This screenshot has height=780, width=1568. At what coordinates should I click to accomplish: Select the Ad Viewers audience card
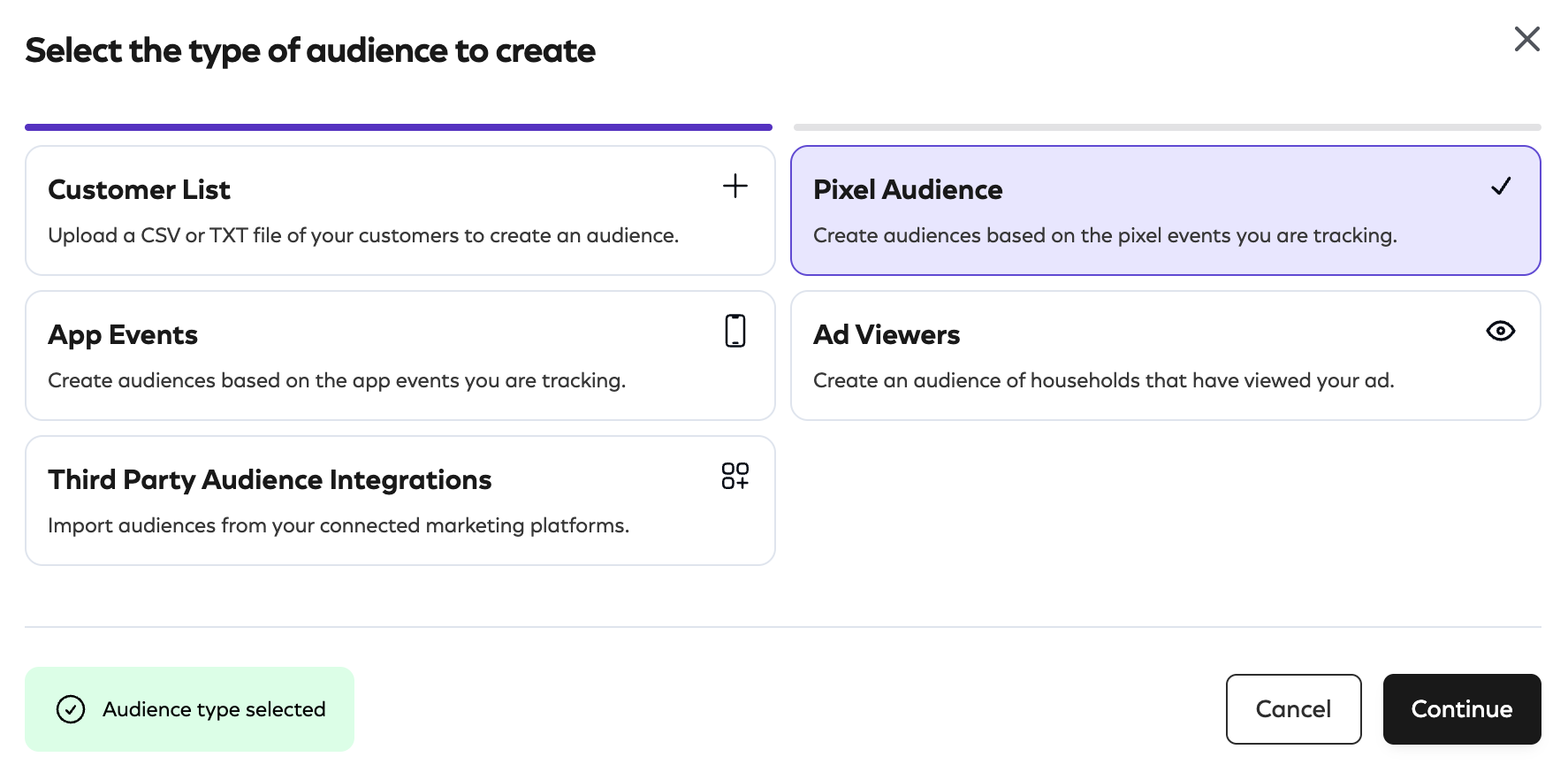[x=1166, y=356]
